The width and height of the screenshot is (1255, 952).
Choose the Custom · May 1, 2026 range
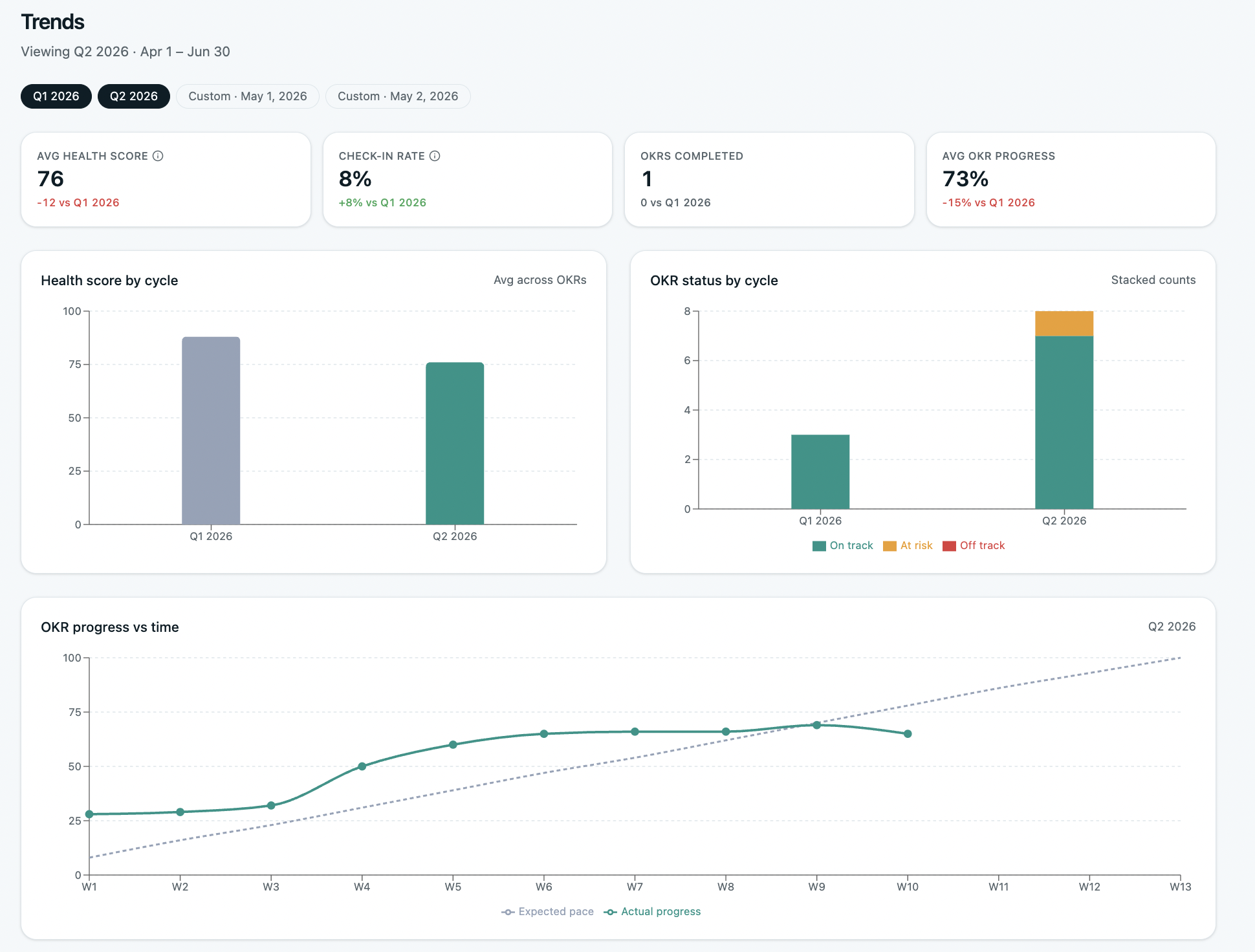coord(248,96)
